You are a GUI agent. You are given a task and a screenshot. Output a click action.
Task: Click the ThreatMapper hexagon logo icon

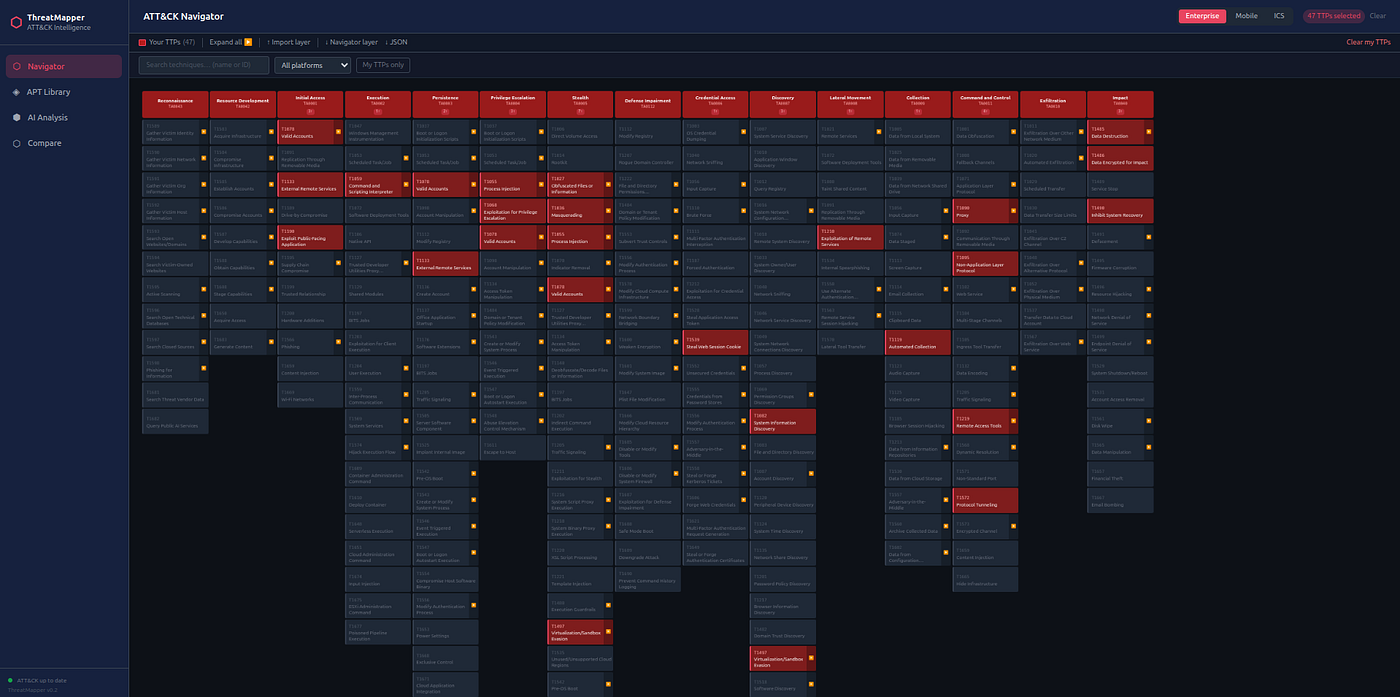coord(17,22)
